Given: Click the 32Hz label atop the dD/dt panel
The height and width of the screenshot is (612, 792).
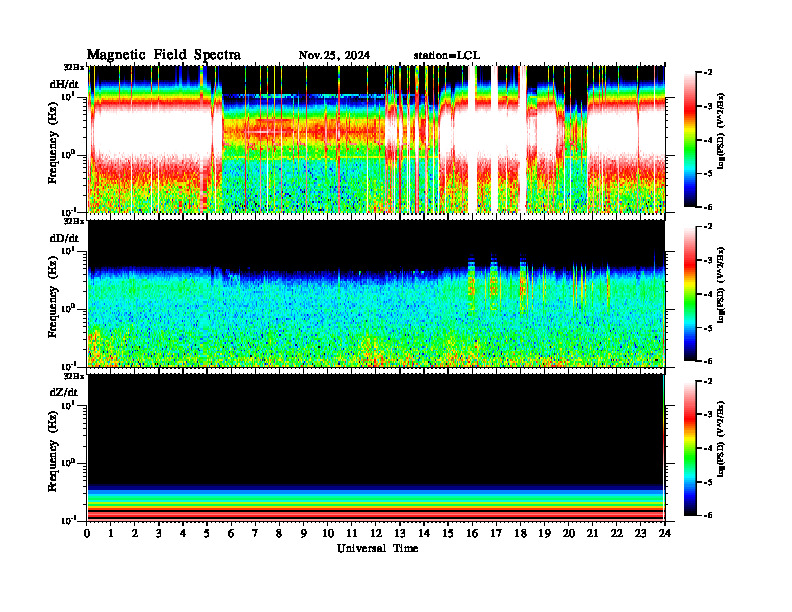Looking at the screenshot, I should pyautogui.click(x=74, y=221).
